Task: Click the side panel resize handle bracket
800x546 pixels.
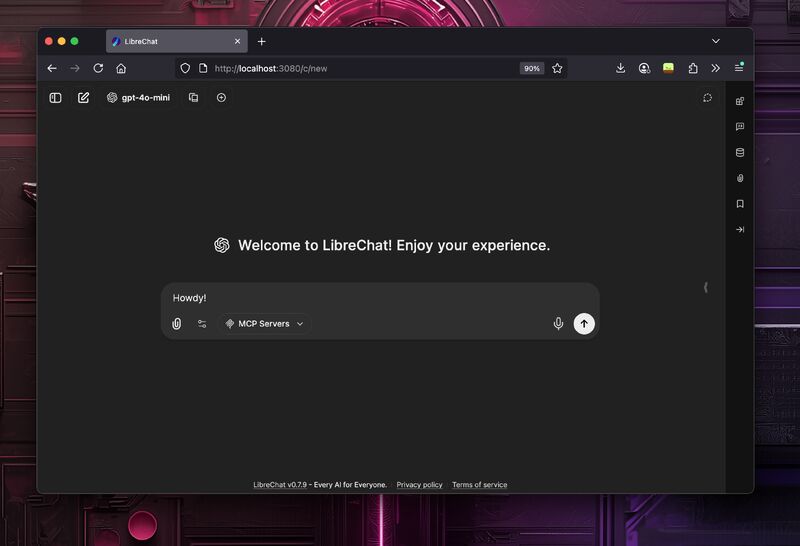Action: 706,287
